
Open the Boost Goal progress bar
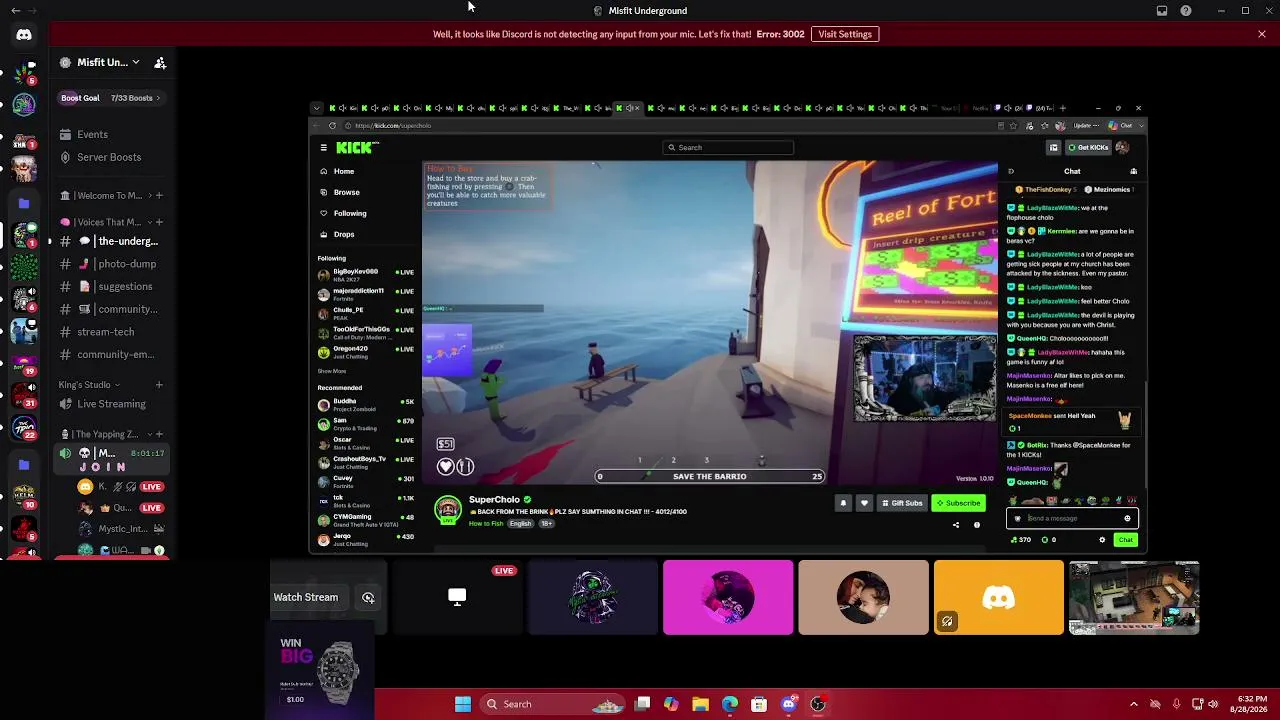pyautogui.click(x=111, y=98)
